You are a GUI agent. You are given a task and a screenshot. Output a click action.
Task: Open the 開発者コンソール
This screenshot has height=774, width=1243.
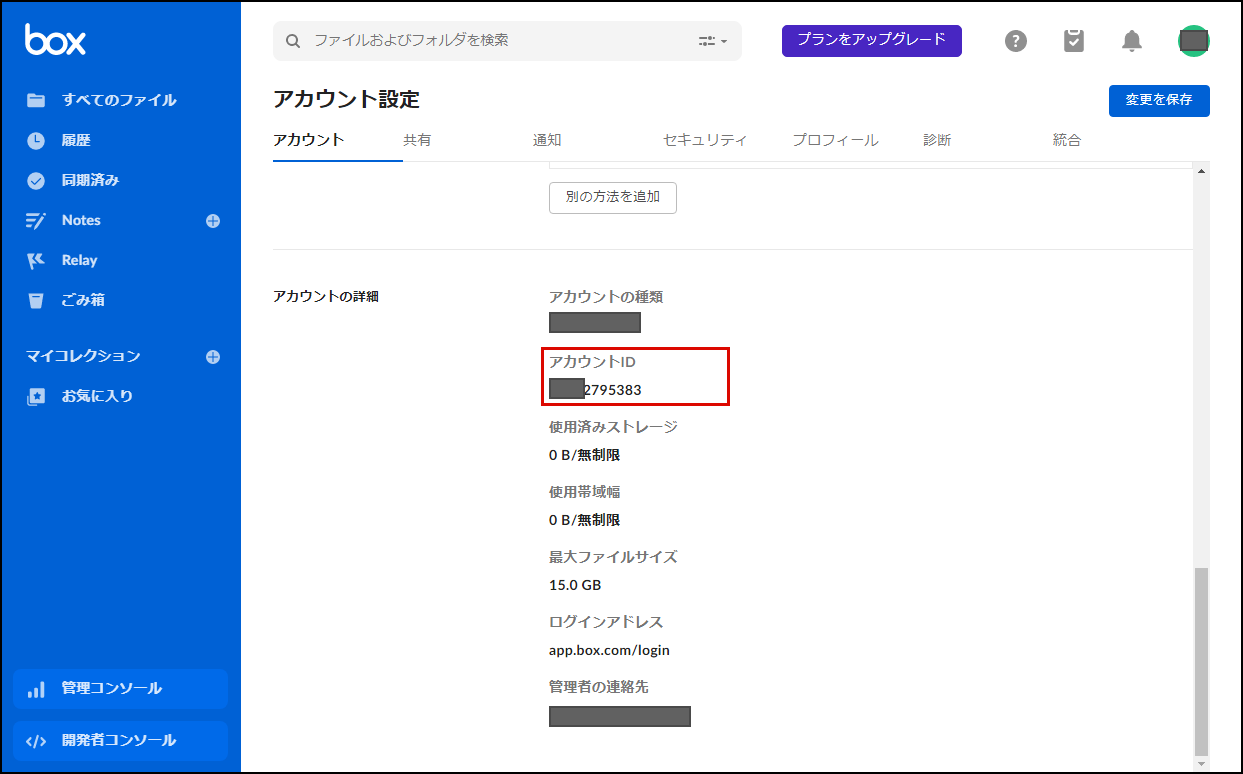pos(120,741)
